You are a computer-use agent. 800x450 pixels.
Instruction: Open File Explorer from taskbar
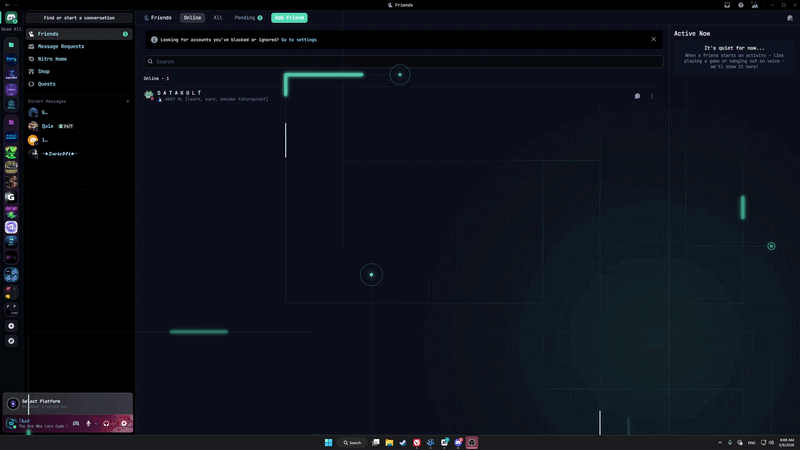[389, 443]
